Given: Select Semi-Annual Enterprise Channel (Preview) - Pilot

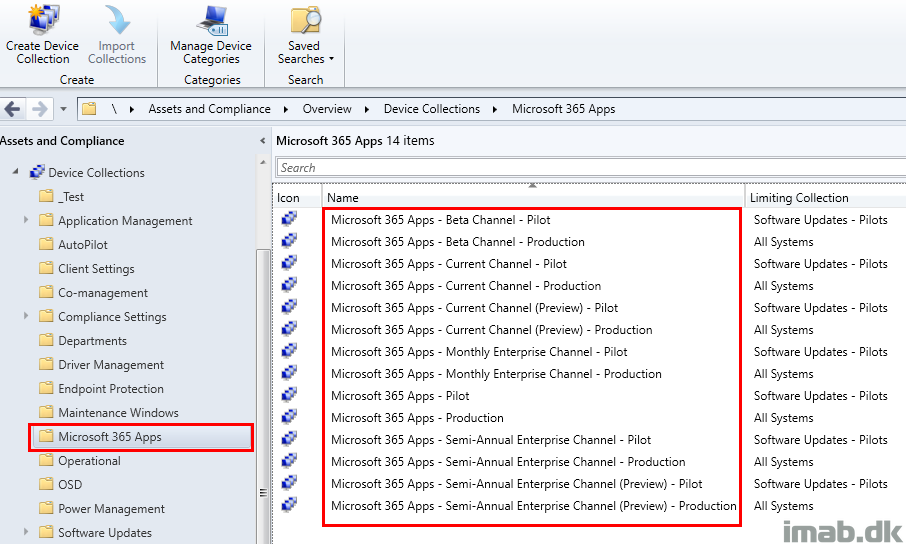Looking at the screenshot, I should [517, 484].
